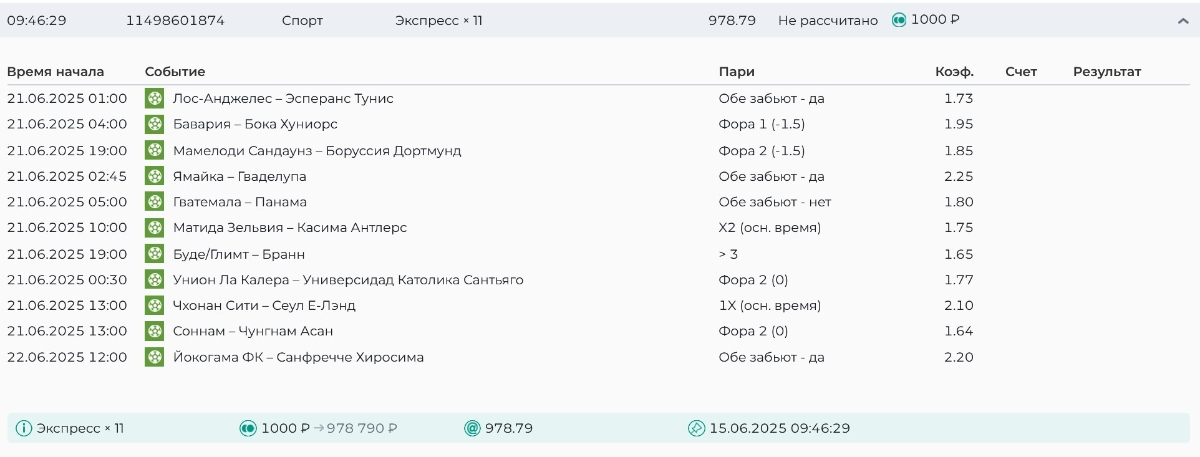Screen dimensions: 1200x457
Task: Click soccer icon beside Бавария – Бока Хуниорс
Action: (154, 124)
